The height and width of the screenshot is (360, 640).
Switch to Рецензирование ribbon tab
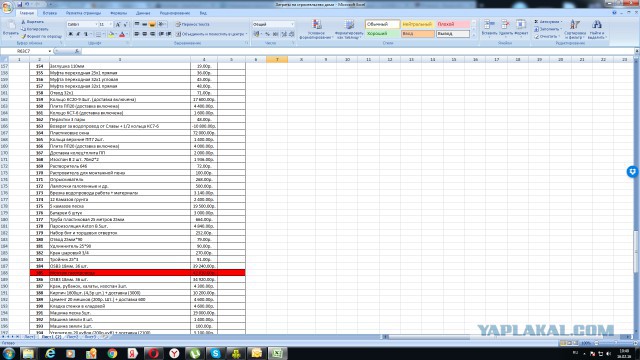click(175, 13)
